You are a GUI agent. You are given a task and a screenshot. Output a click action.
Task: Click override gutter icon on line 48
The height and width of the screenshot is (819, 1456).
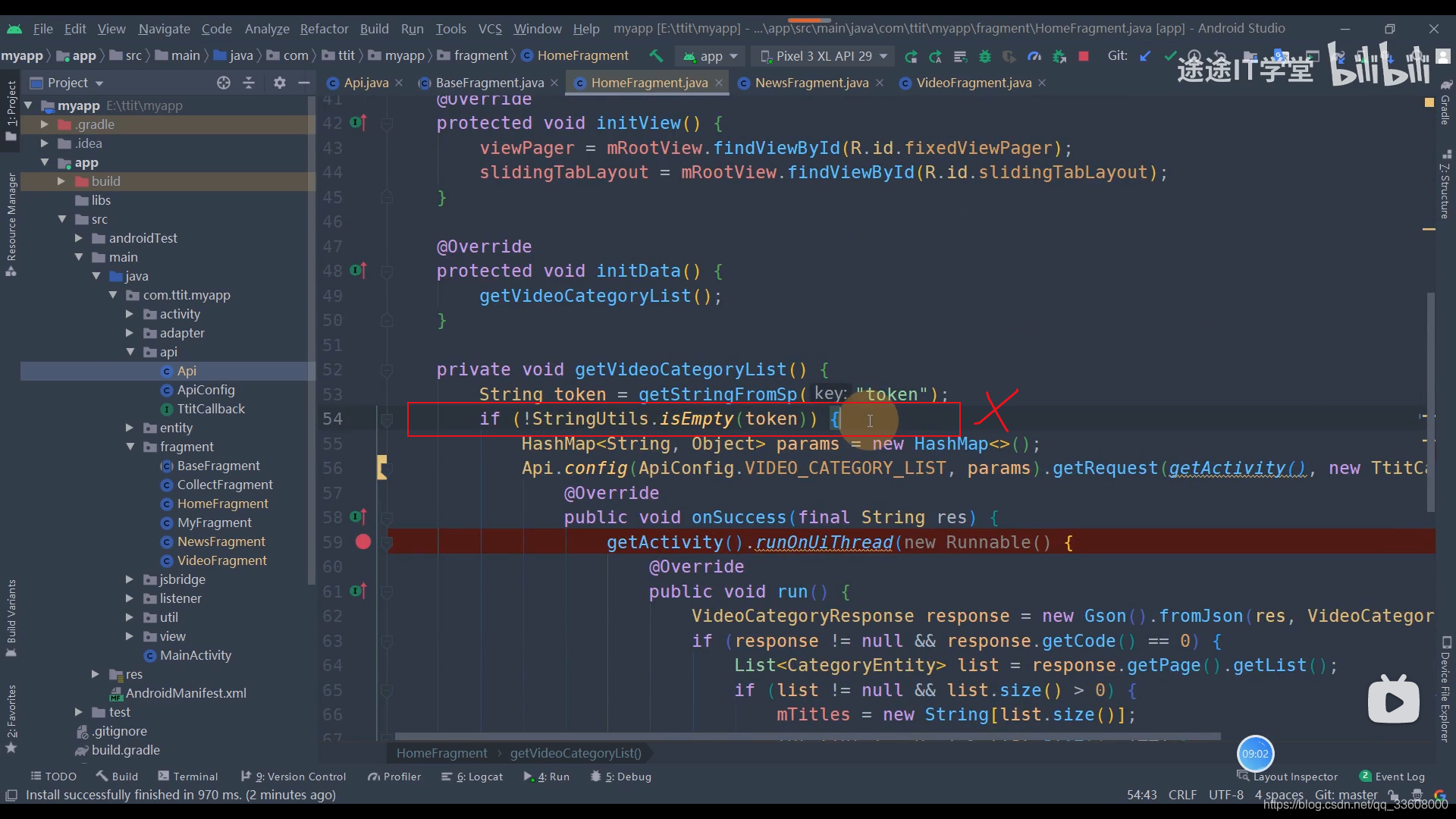click(359, 271)
